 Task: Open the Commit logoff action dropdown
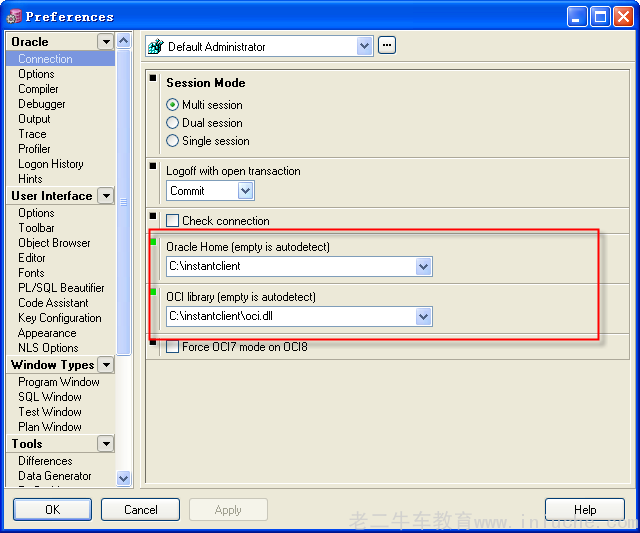245,191
